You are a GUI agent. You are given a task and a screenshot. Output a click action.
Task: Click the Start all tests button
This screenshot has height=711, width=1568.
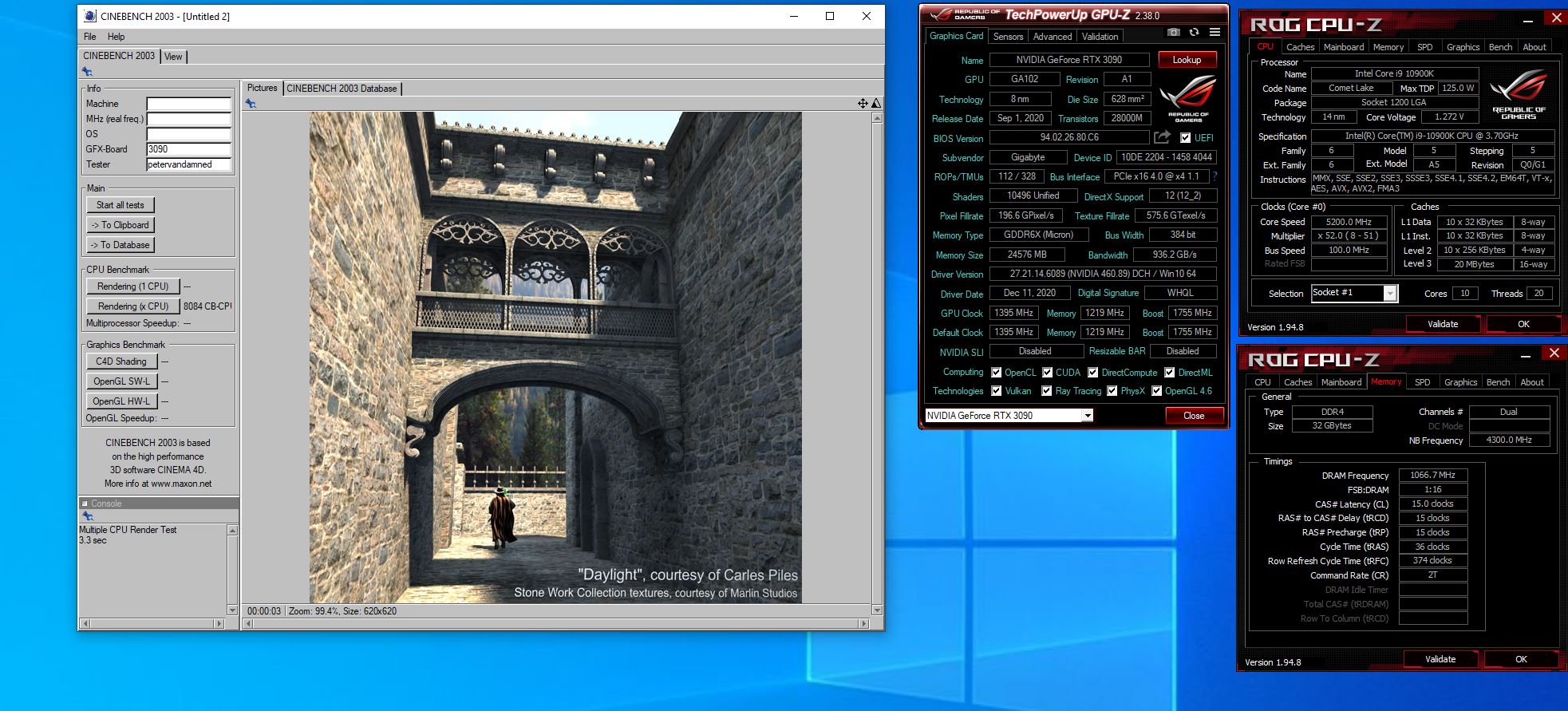point(120,205)
